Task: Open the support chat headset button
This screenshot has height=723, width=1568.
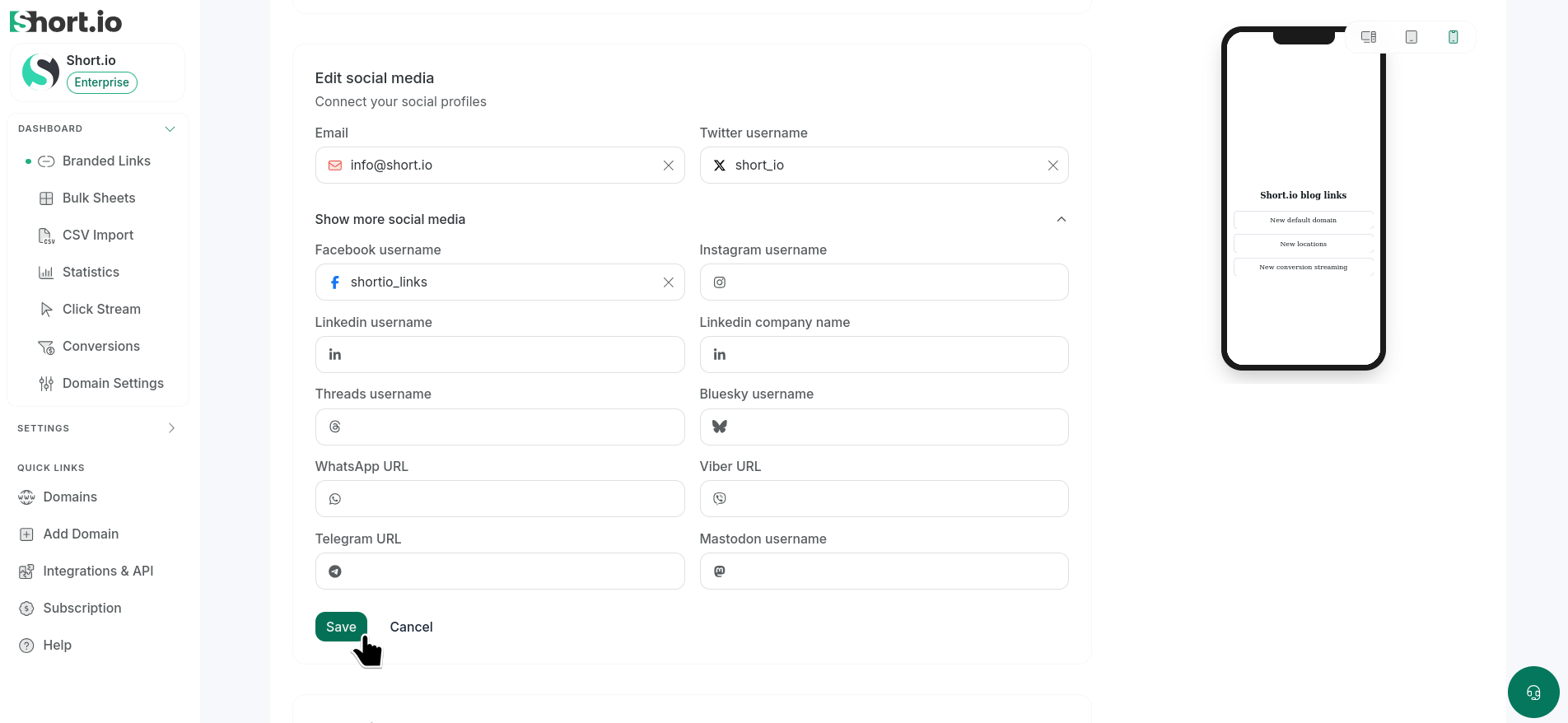Action: (x=1533, y=692)
